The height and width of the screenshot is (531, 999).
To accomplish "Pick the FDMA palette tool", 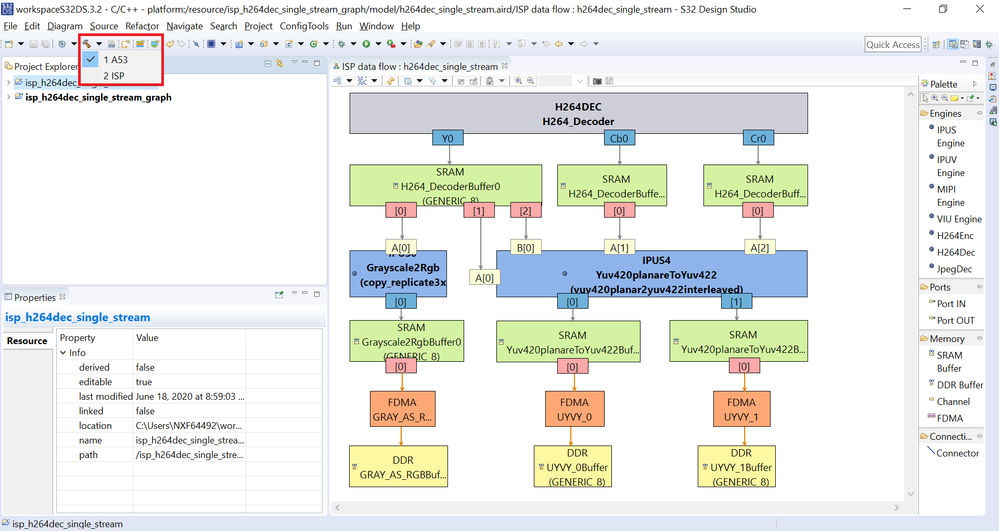I will click(945, 418).
